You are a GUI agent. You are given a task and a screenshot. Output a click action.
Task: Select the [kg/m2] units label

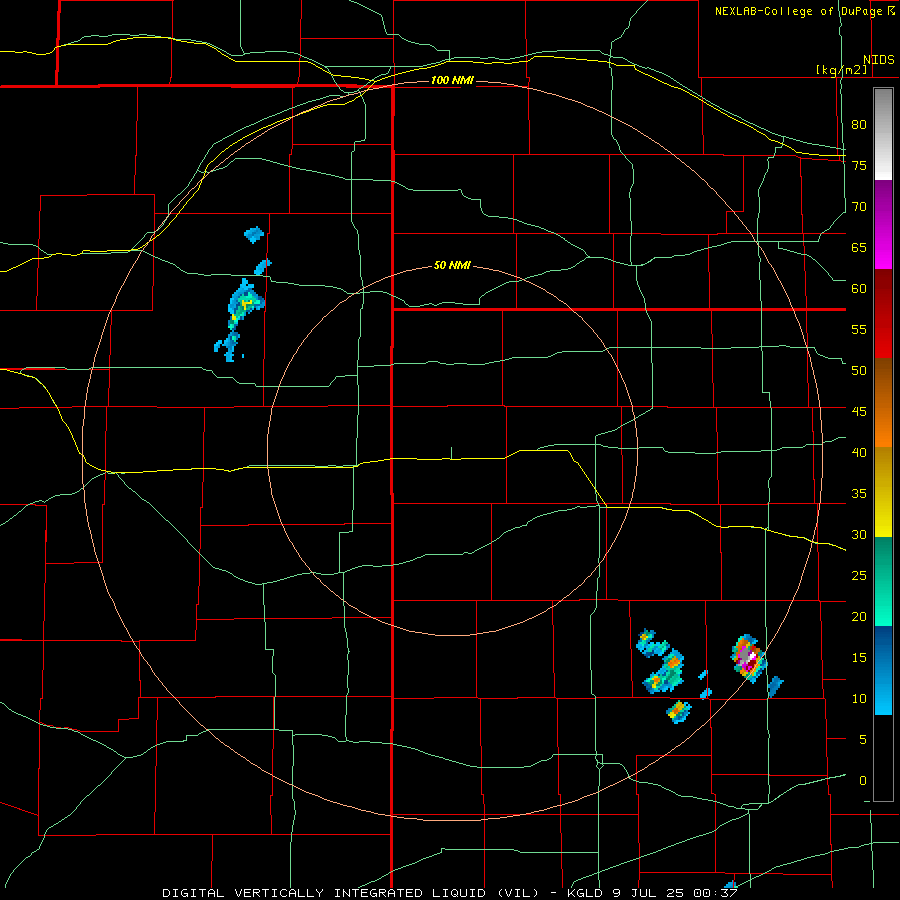[x=841, y=70]
